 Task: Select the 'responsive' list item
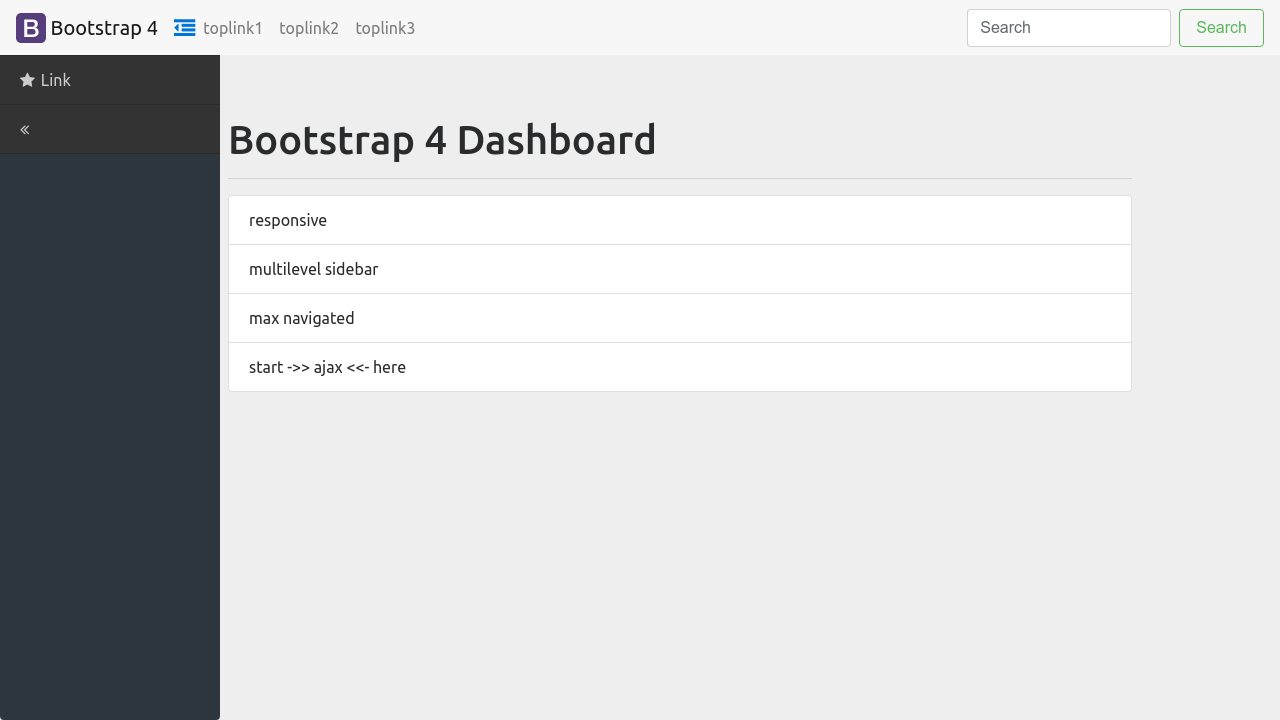pyautogui.click(x=680, y=220)
